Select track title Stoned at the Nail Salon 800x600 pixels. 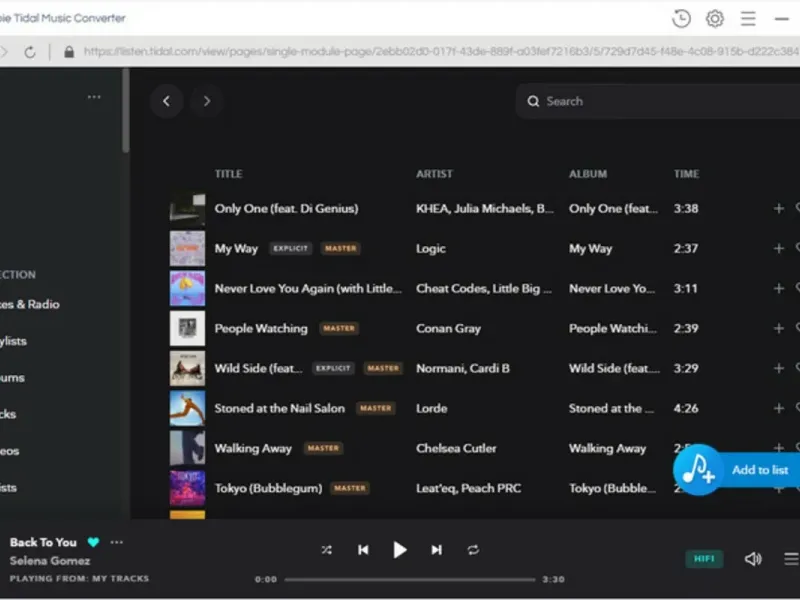(280, 408)
